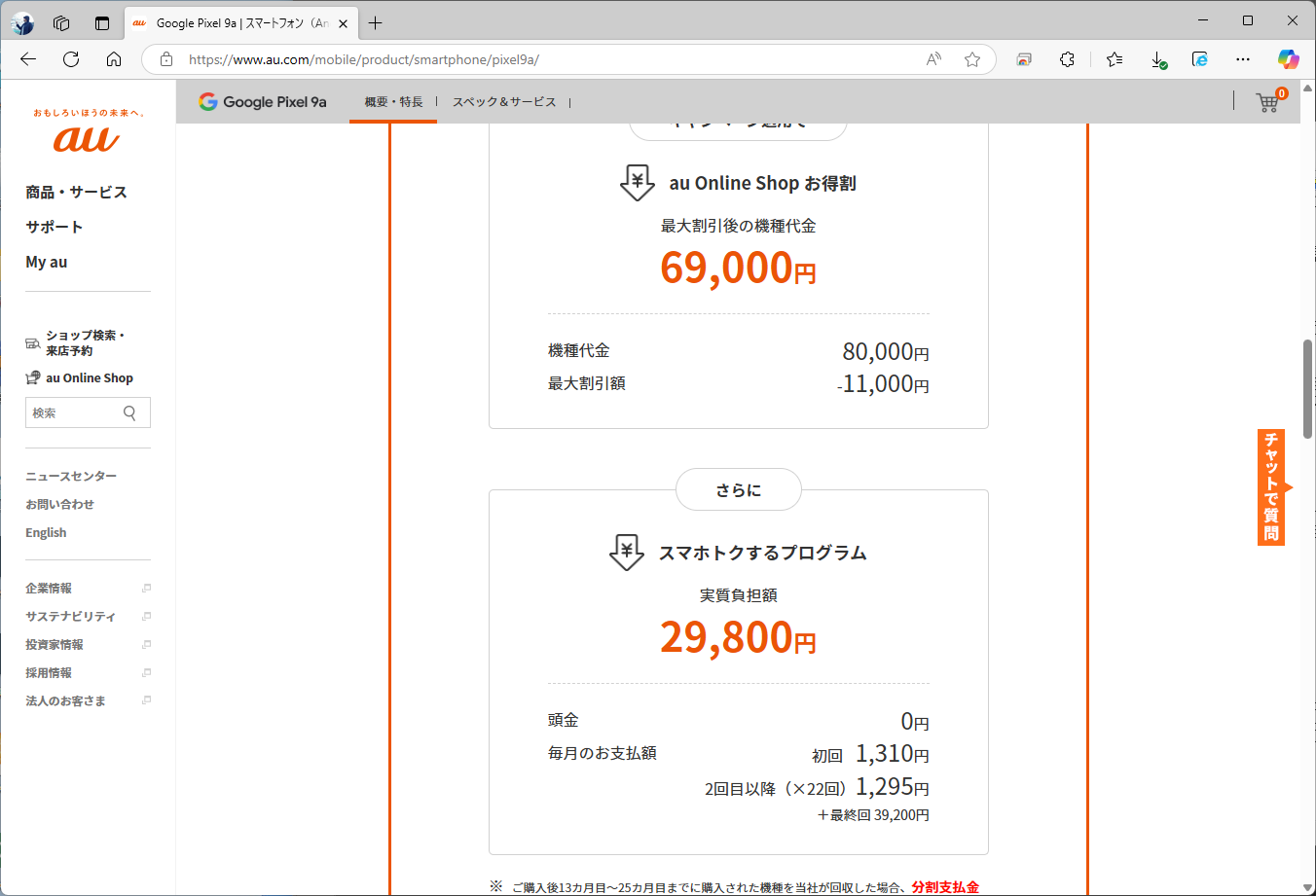The image size is (1316, 896).
Task: Open a new browser tab
Action: [376, 22]
